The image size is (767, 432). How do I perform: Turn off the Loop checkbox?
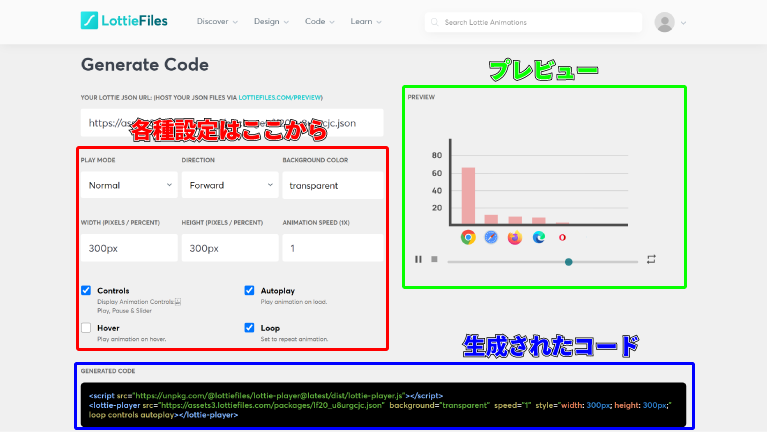(249, 327)
